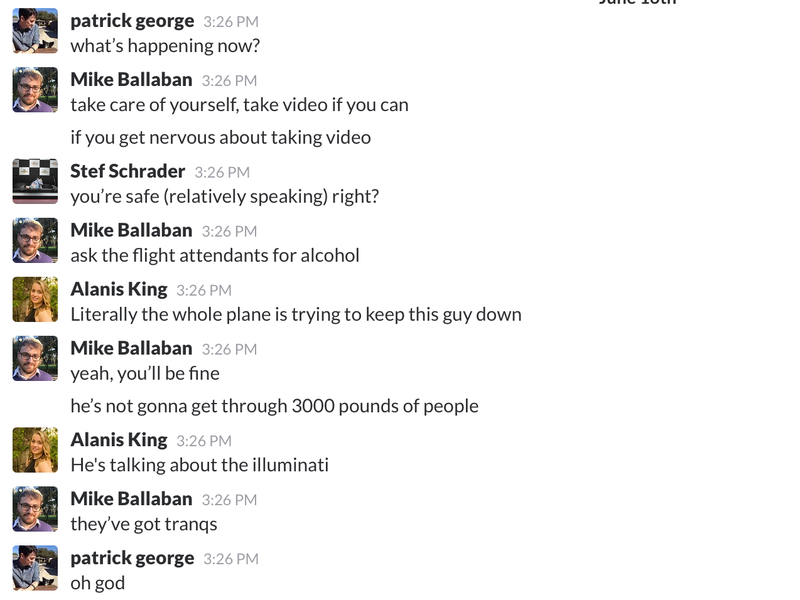Click patrick george's avatar beside "what's happening now?"
The image size is (800, 600).
pos(35,31)
